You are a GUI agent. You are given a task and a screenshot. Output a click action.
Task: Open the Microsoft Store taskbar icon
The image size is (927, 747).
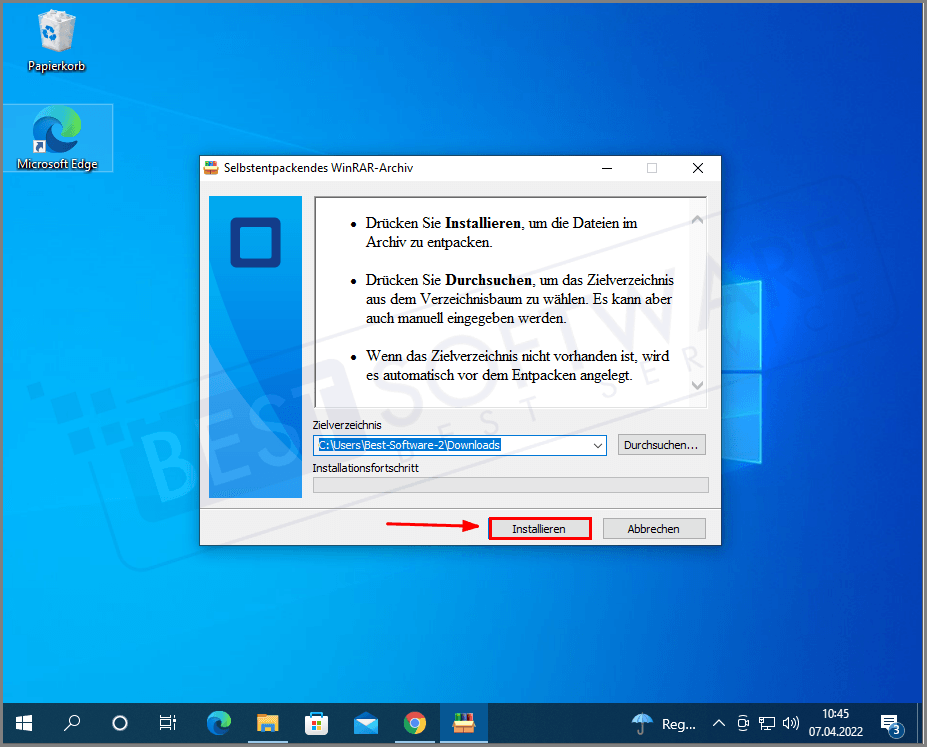pyautogui.click(x=316, y=723)
